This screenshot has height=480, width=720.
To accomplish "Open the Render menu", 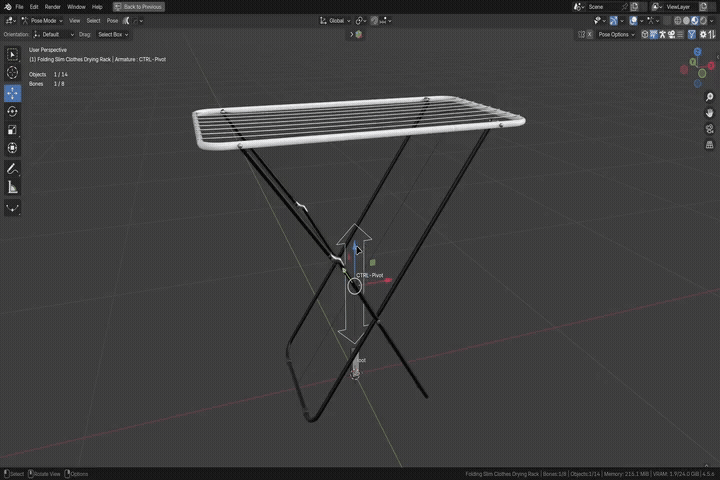I will (x=53, y=7).
